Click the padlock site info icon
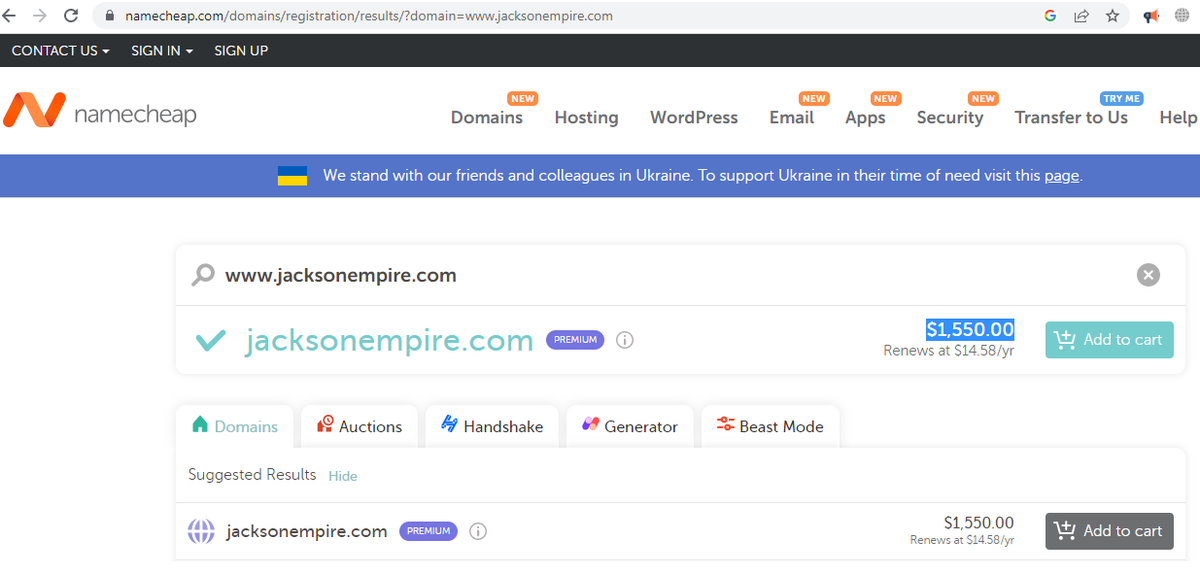1200x574 pixels. click(110, 16)
